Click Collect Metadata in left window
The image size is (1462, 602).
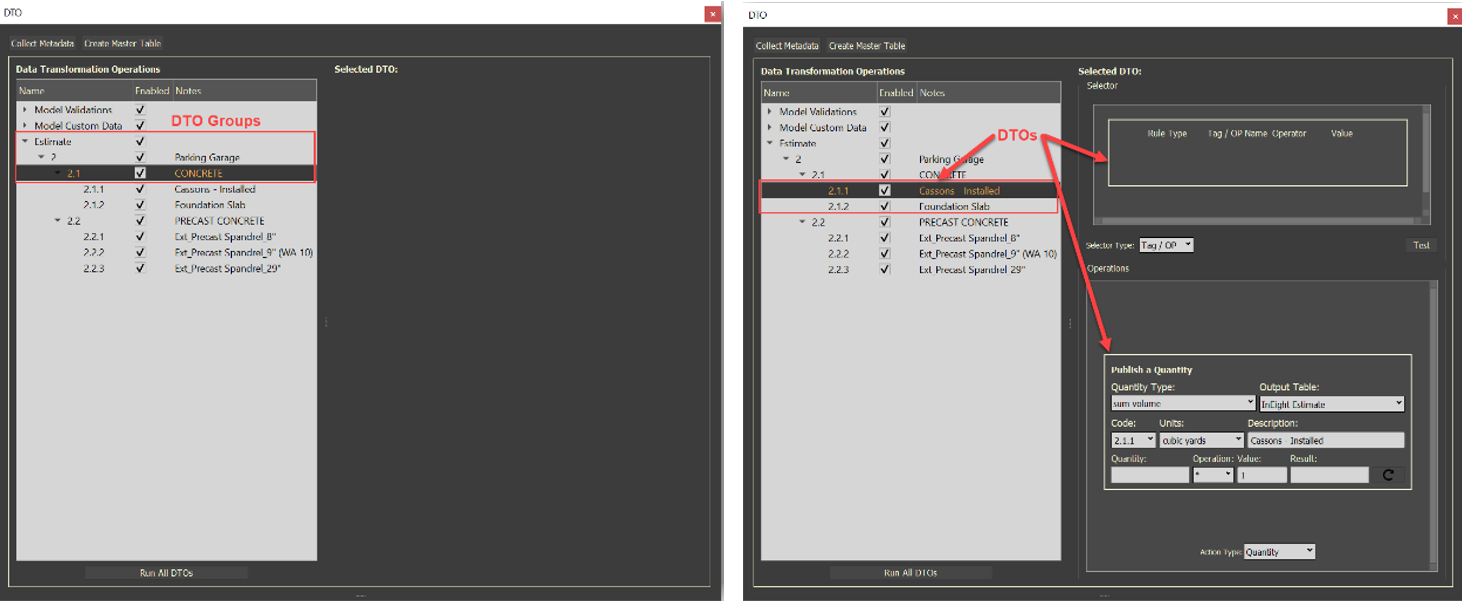tap(42, 43)
